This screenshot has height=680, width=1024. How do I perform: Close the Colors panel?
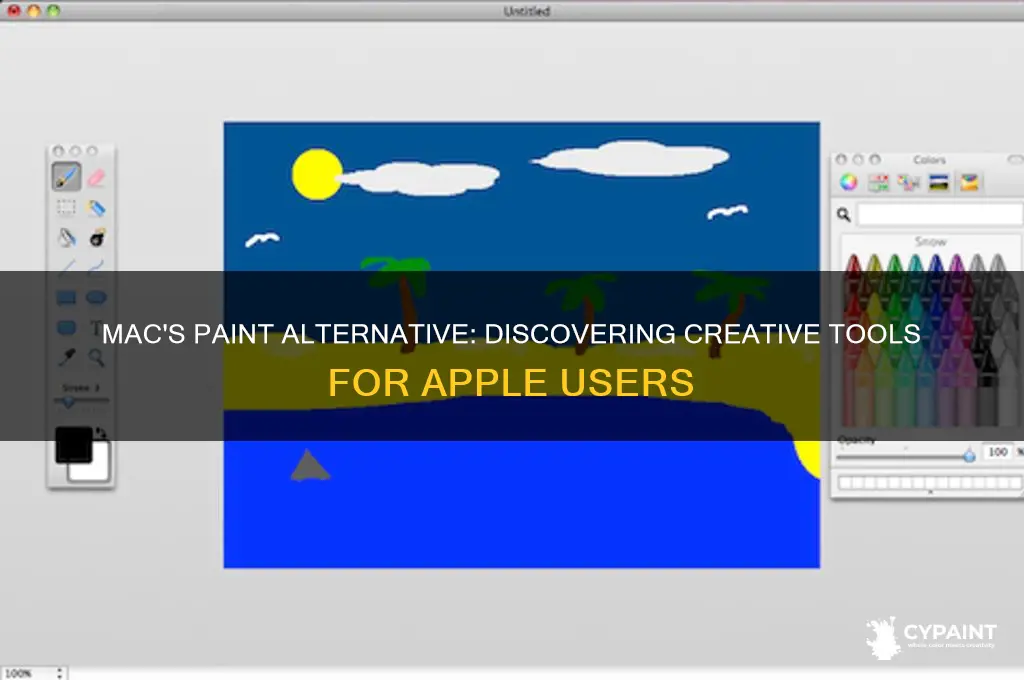point(841,159)
